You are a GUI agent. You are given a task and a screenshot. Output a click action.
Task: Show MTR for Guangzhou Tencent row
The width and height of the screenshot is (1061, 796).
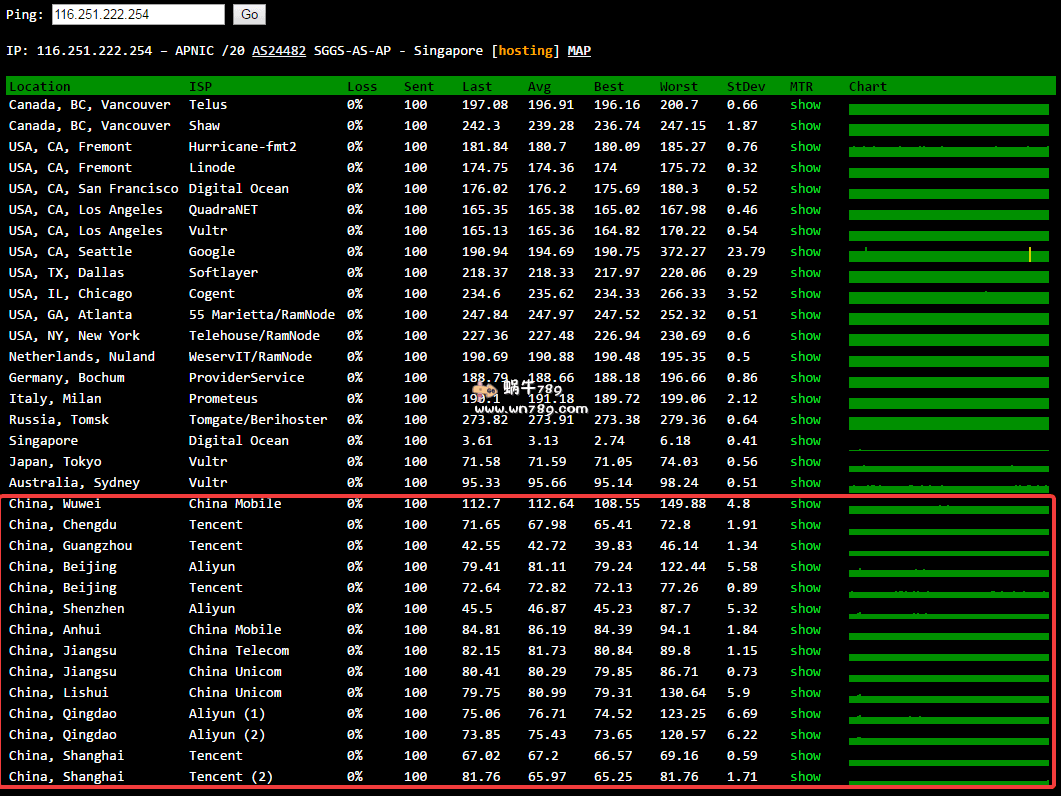click(x=805, y=546)
